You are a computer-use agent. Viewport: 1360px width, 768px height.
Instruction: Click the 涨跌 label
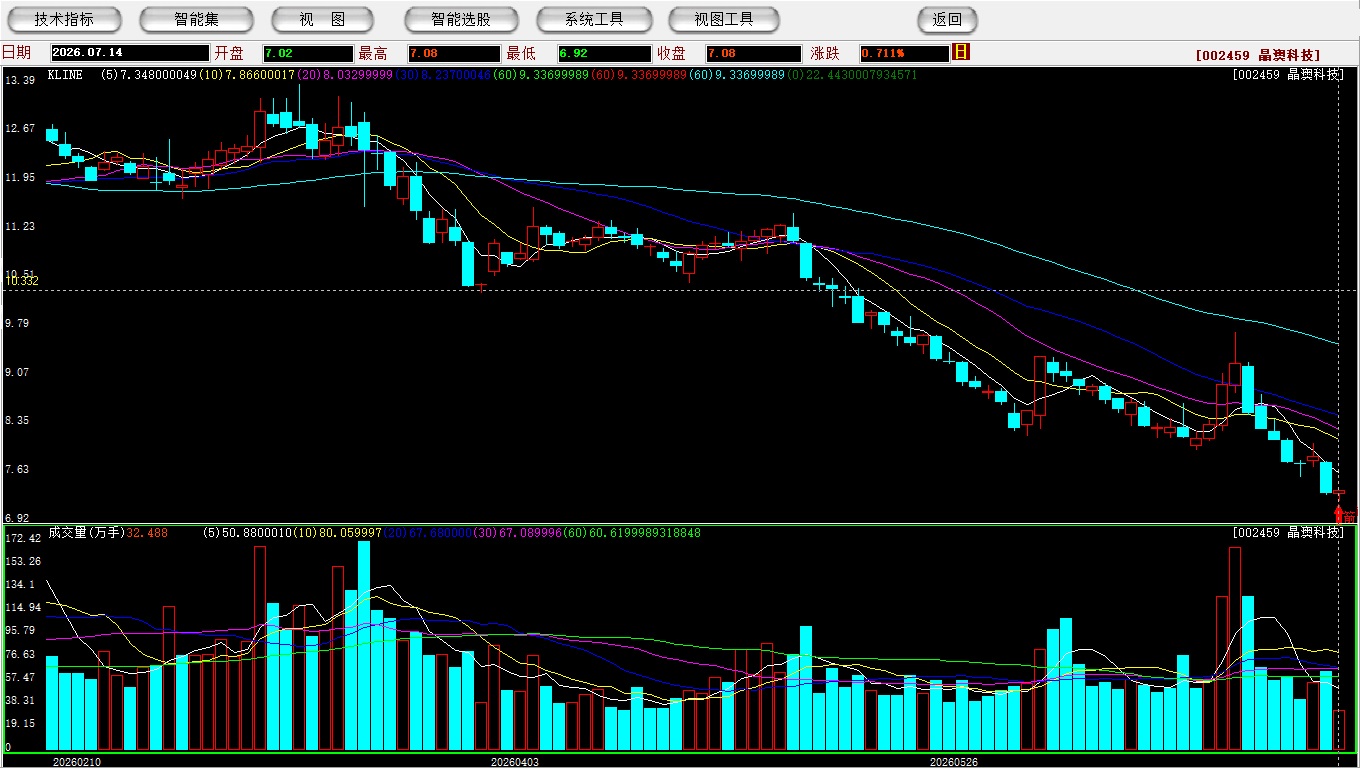tap(826, 53)
